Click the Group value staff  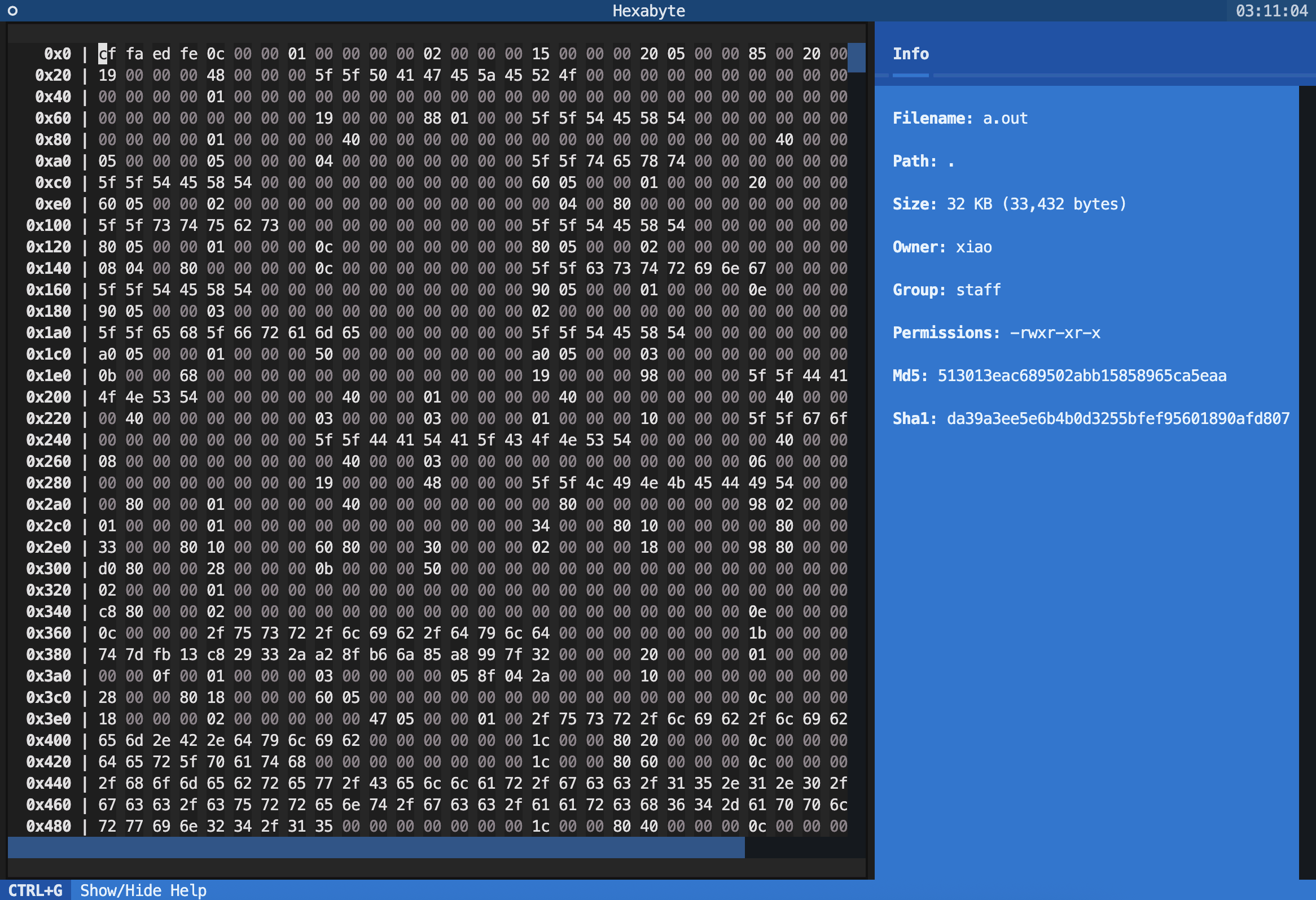pos(978,290)
